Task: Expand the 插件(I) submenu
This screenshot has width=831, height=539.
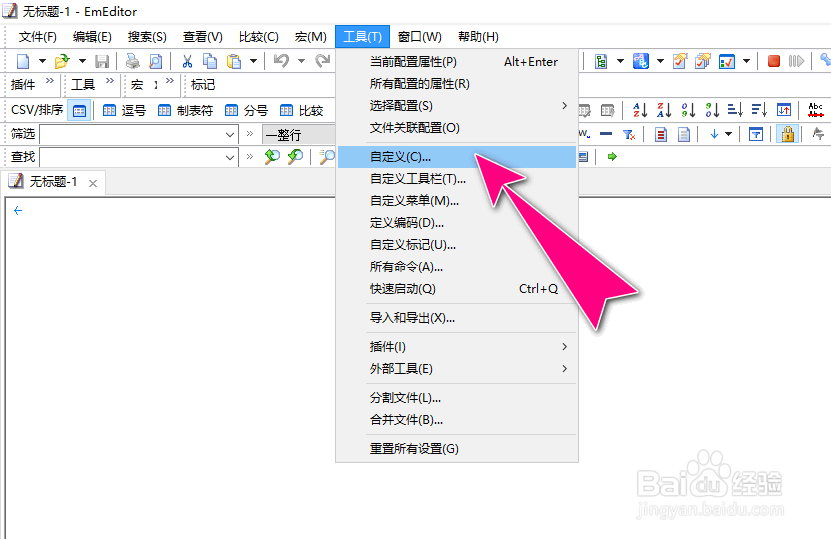Action: point(457,347)
